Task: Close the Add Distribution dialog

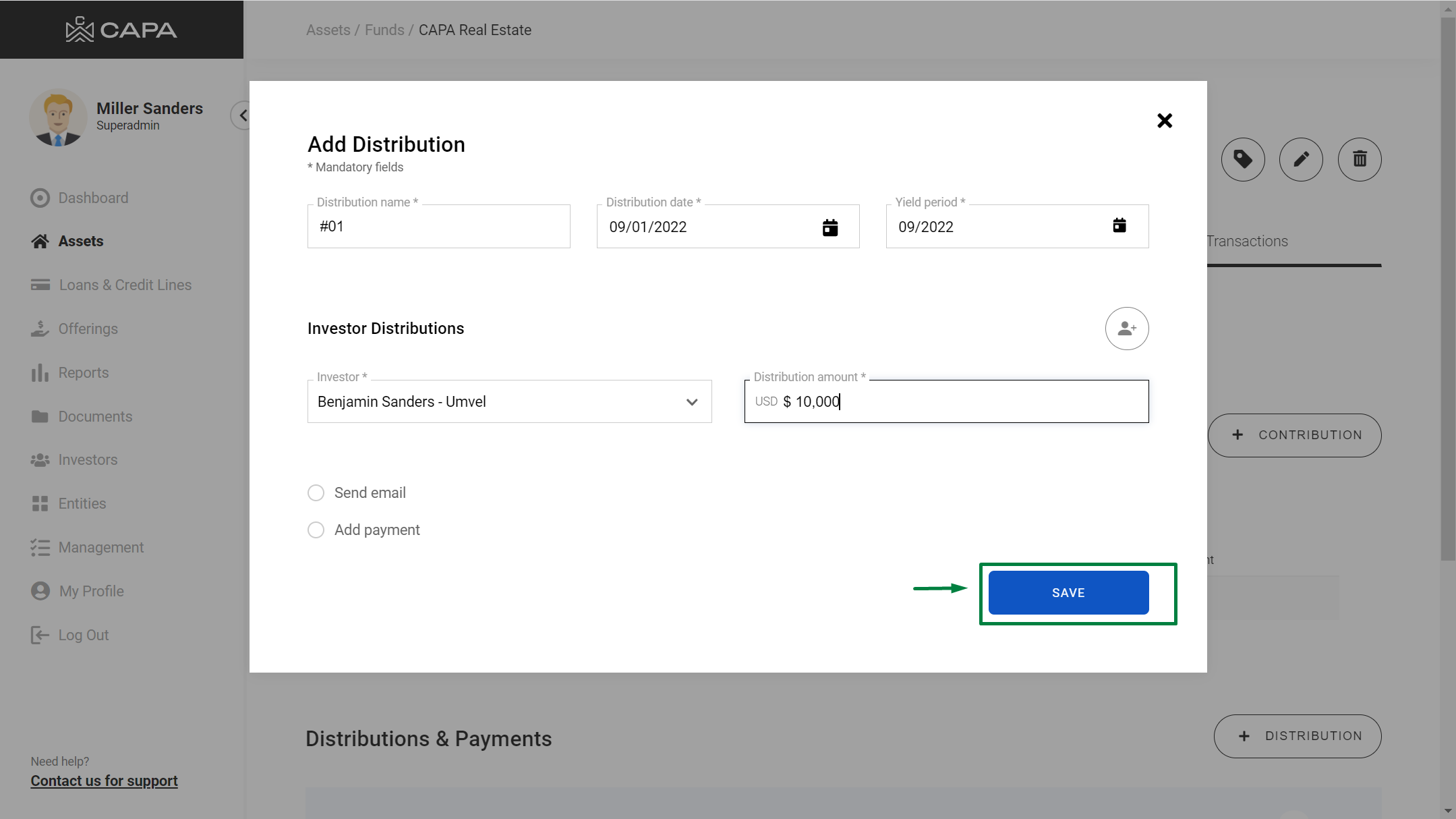Action: 1164,121
